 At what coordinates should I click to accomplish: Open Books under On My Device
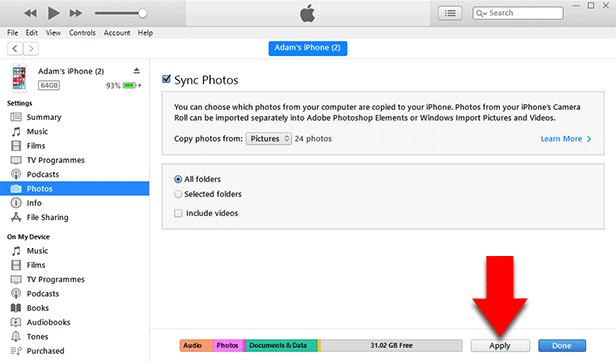point(75,308)
